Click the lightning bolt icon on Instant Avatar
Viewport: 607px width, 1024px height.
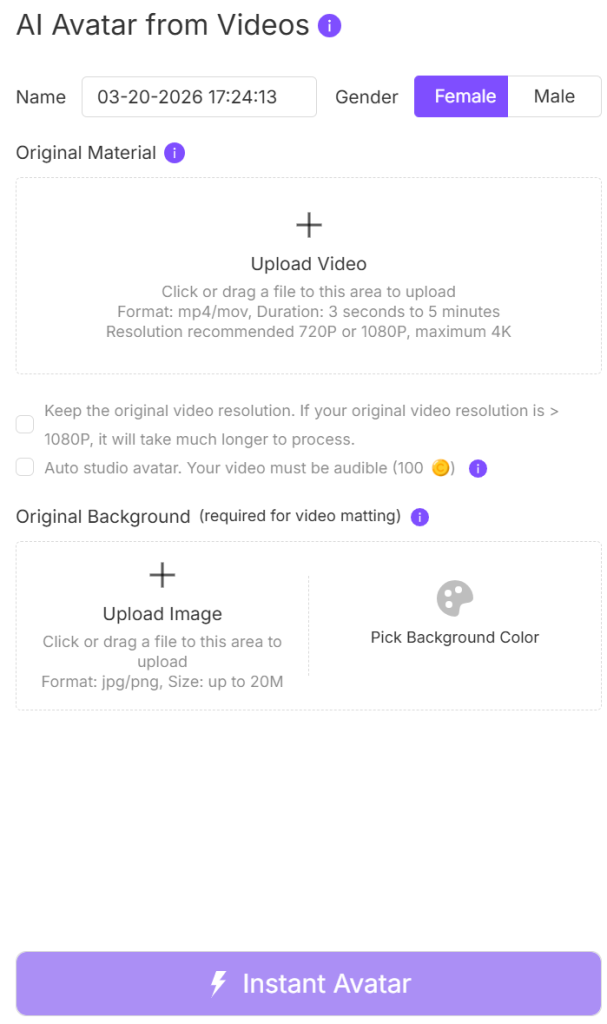coord(218,983)
